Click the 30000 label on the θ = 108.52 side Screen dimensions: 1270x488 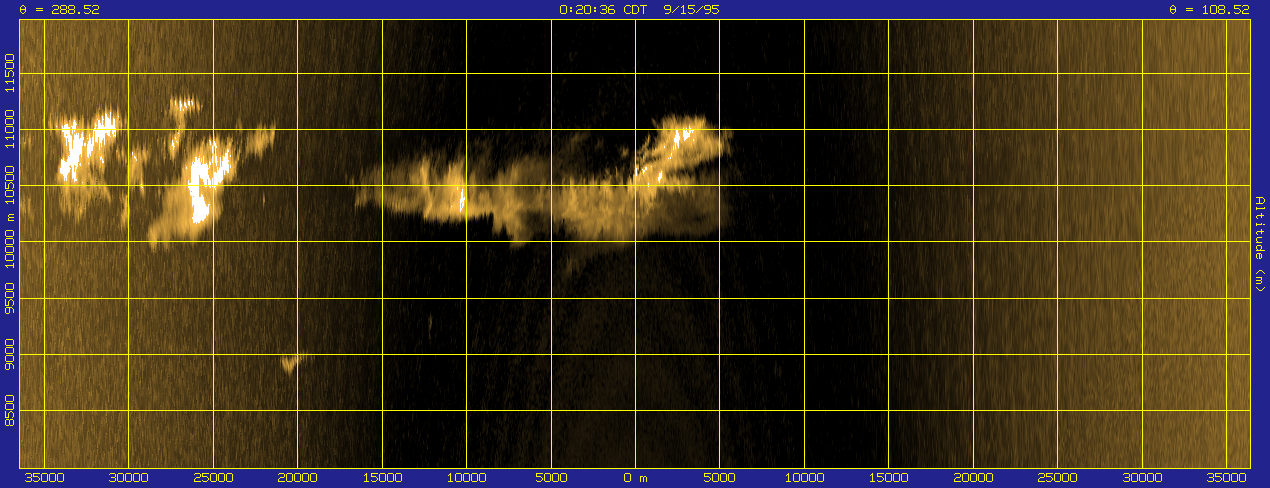1143,478
